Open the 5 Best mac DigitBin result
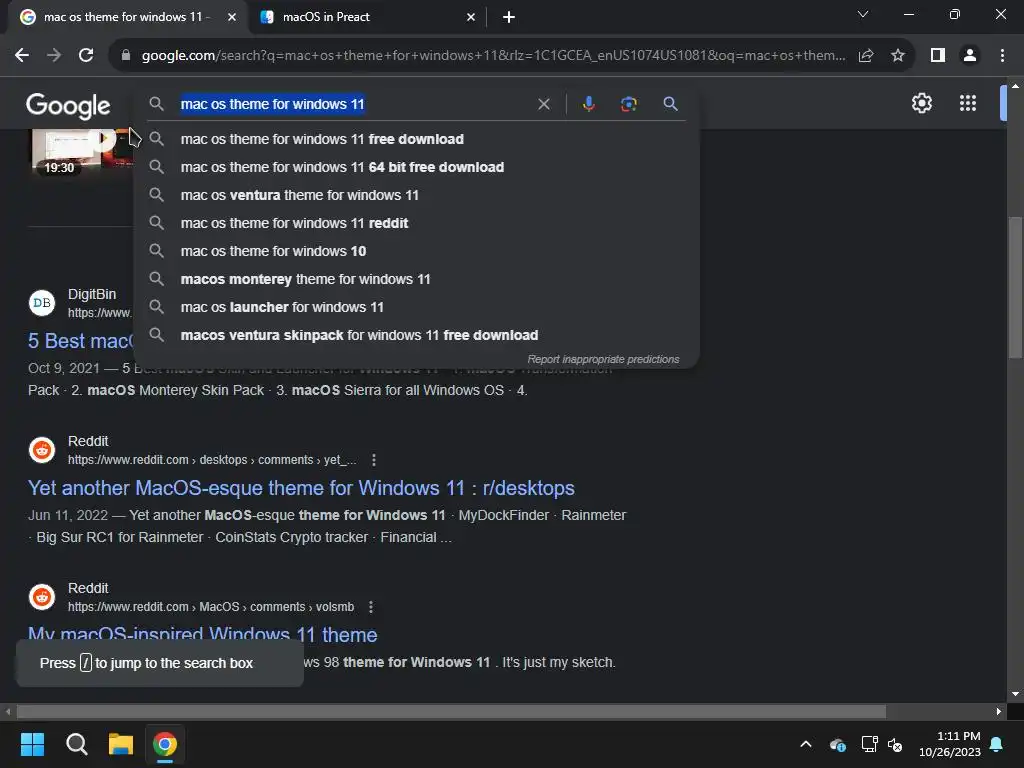Image resolution: width=1024 pixels, height=768 pixels. tap(80, 341)
